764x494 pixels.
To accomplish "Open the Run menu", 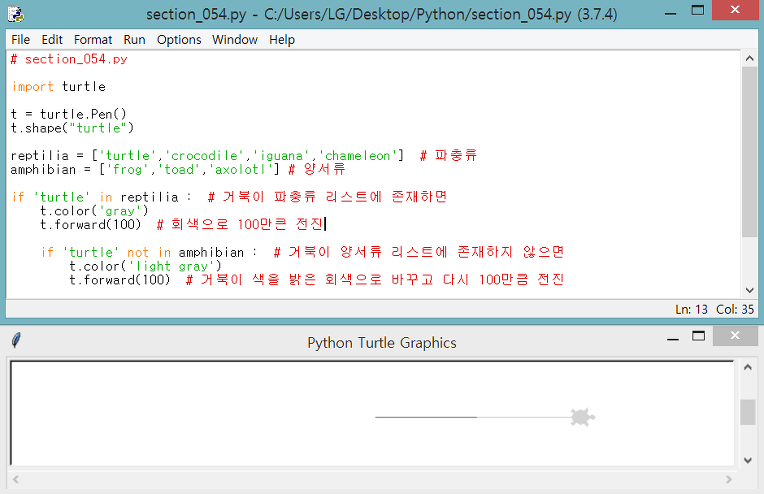I will click(134, 39).
